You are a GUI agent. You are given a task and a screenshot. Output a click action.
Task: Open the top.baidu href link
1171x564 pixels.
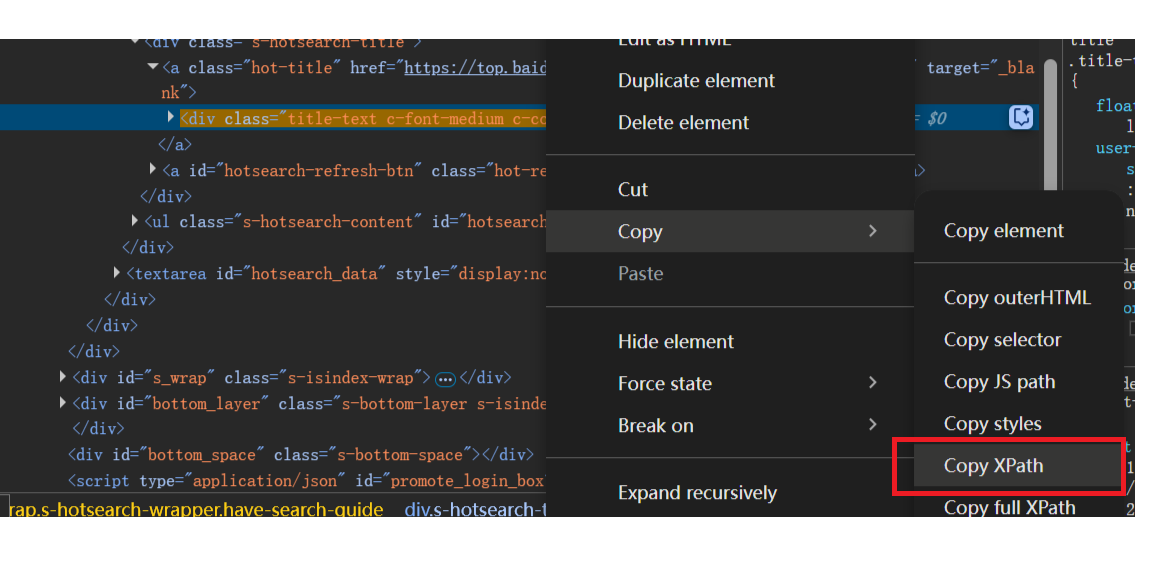(475, 68)
